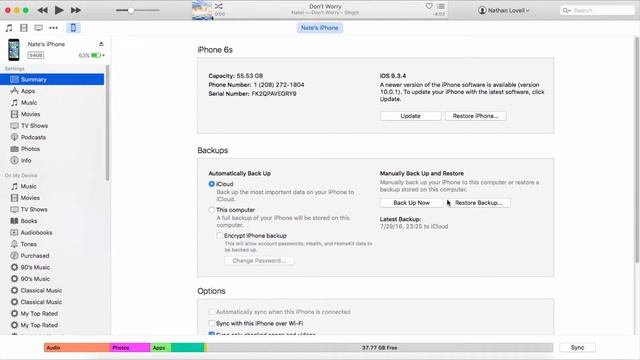Image resolution: width=640 pixels, height=360 pixels.
Task: Rewind to the previous track
Action: click(42, 10)
